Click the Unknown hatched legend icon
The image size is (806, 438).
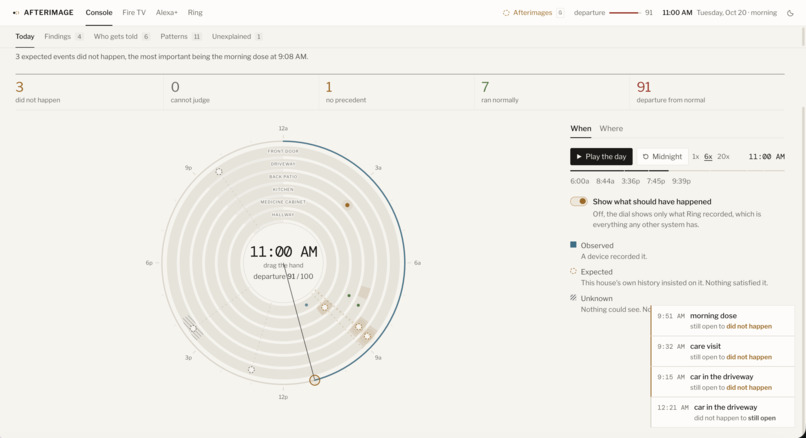(573, 298)
